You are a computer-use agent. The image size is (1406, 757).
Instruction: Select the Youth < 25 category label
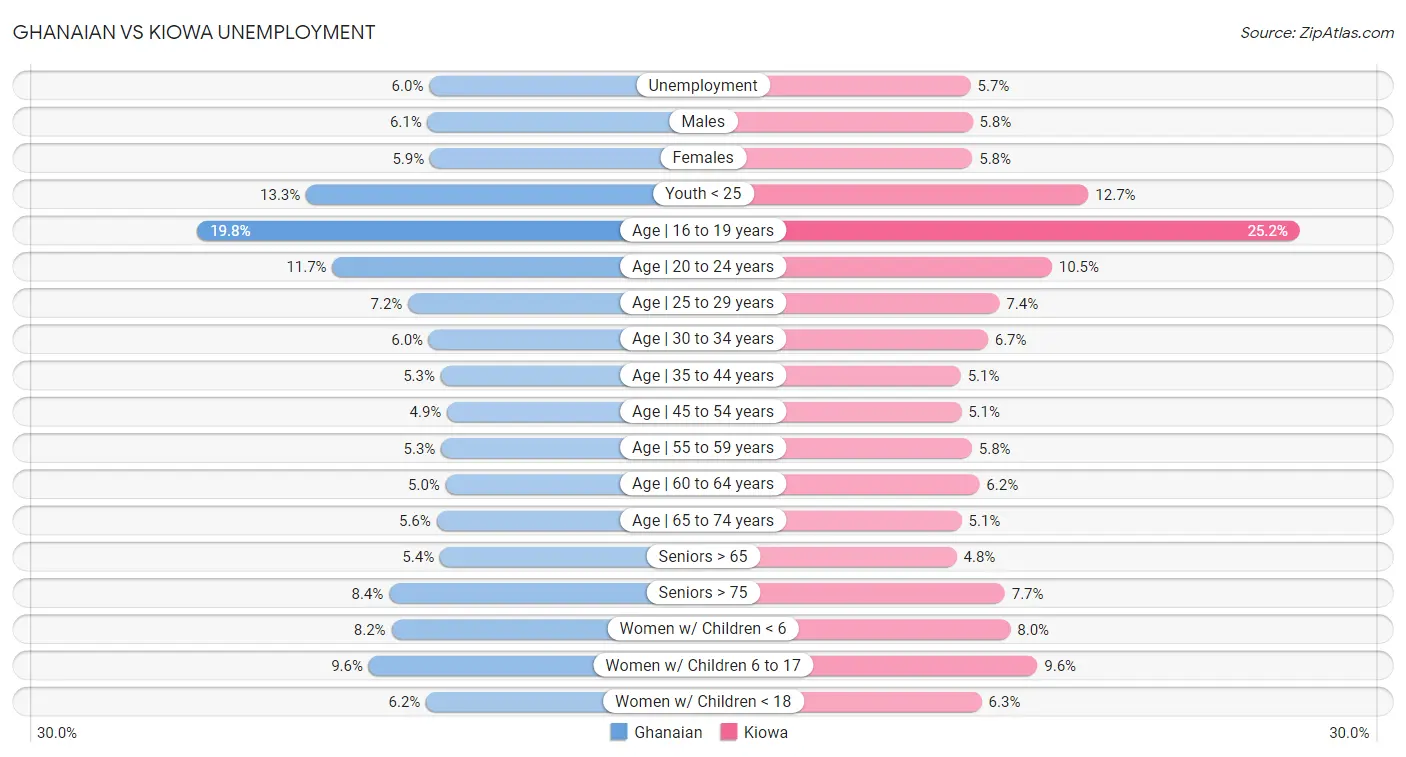coord(703,194)
